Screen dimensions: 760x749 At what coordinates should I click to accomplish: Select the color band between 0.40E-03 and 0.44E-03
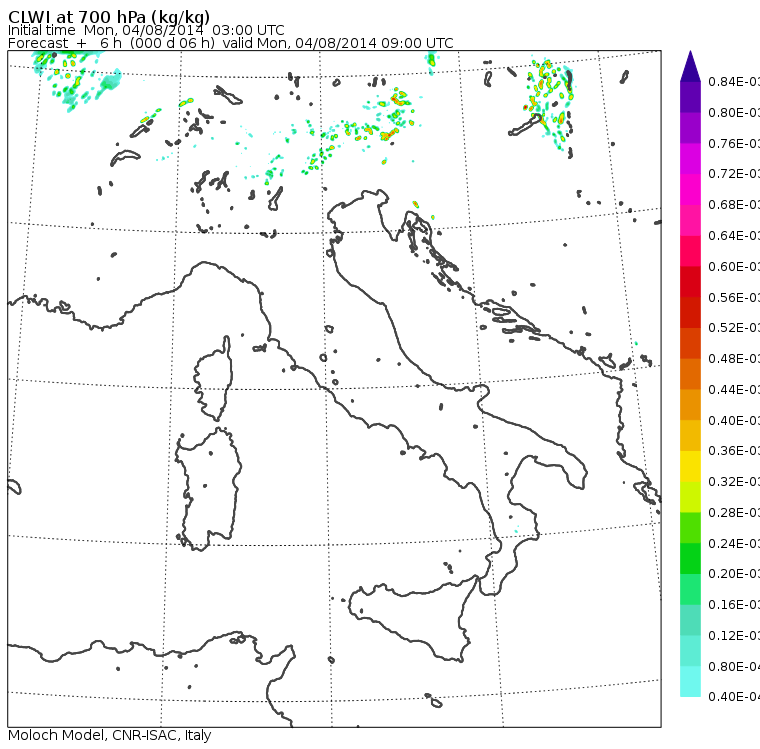(x=690, y=405)
